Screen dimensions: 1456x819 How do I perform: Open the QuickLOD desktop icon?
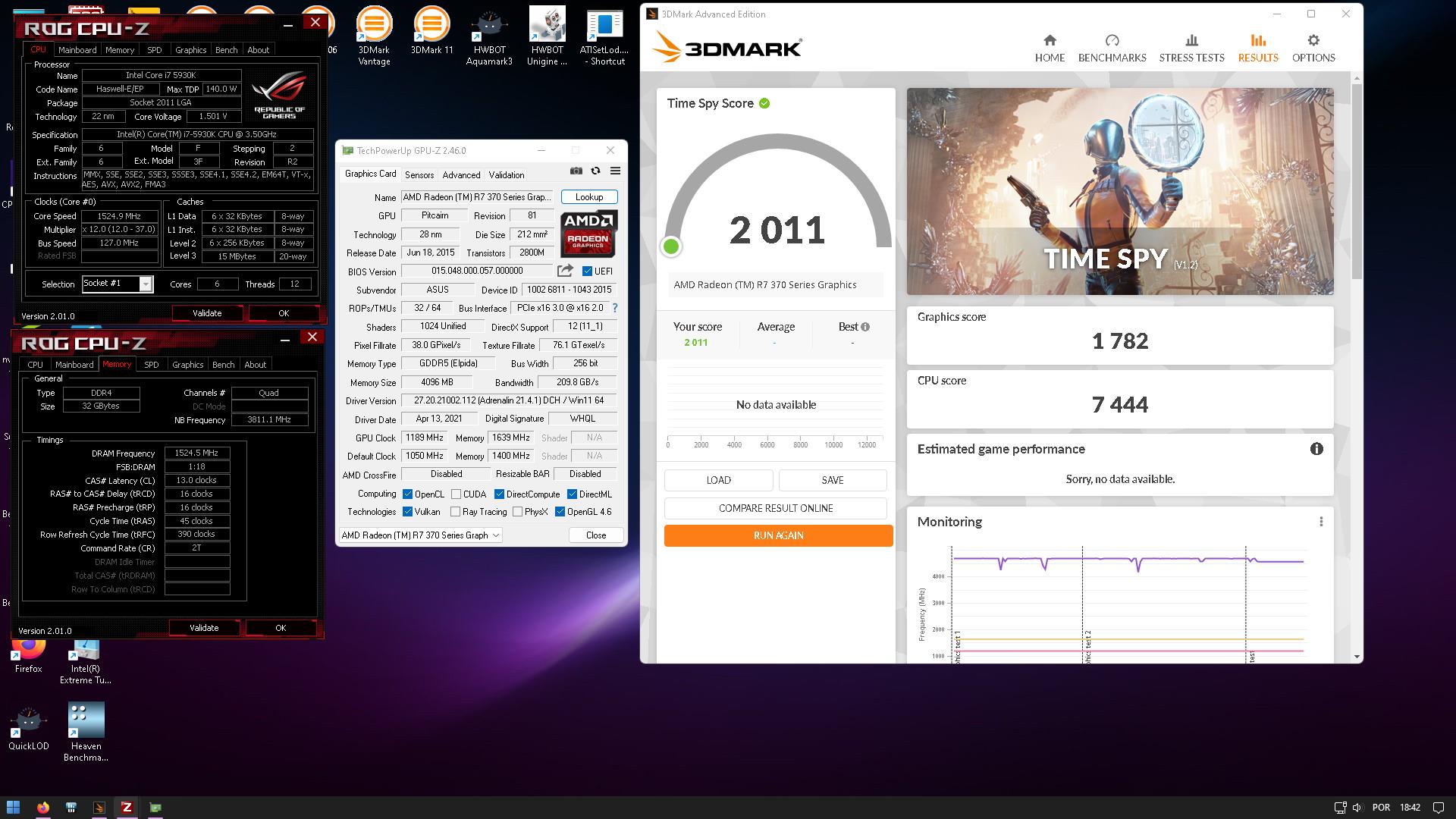click(29, 728)
